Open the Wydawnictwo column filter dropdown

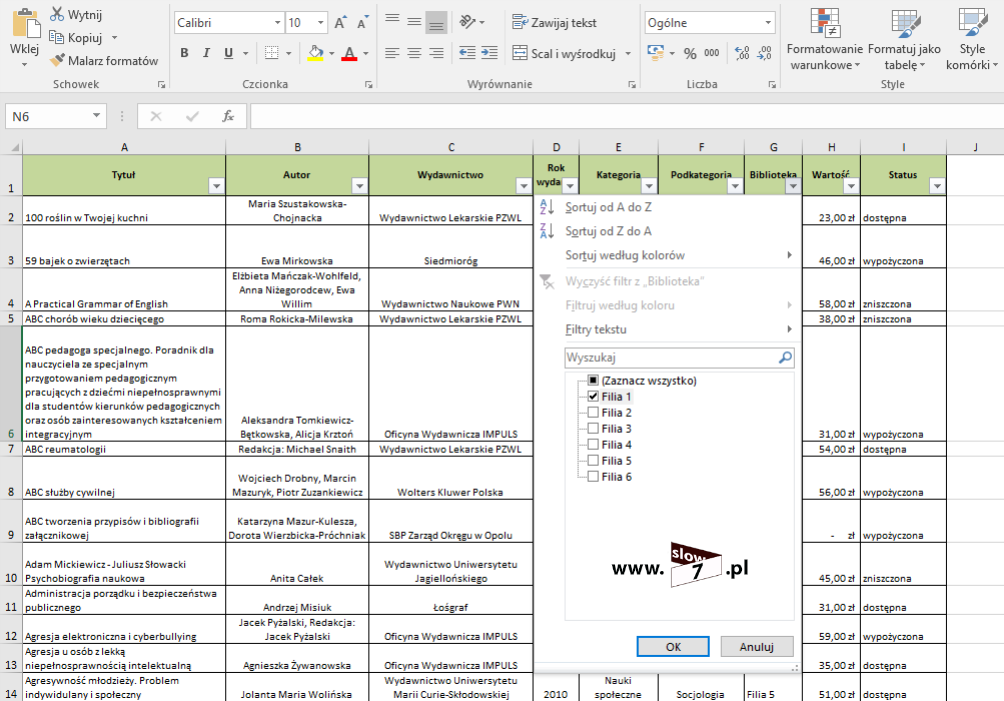(x=523, y=186)
